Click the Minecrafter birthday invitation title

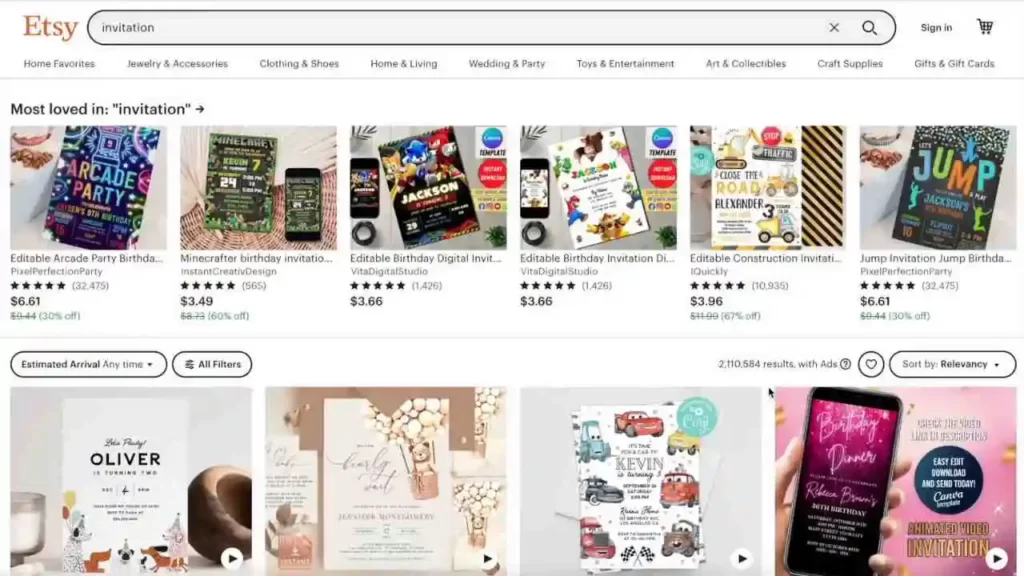pyautogui.click(x=256, y=258)
